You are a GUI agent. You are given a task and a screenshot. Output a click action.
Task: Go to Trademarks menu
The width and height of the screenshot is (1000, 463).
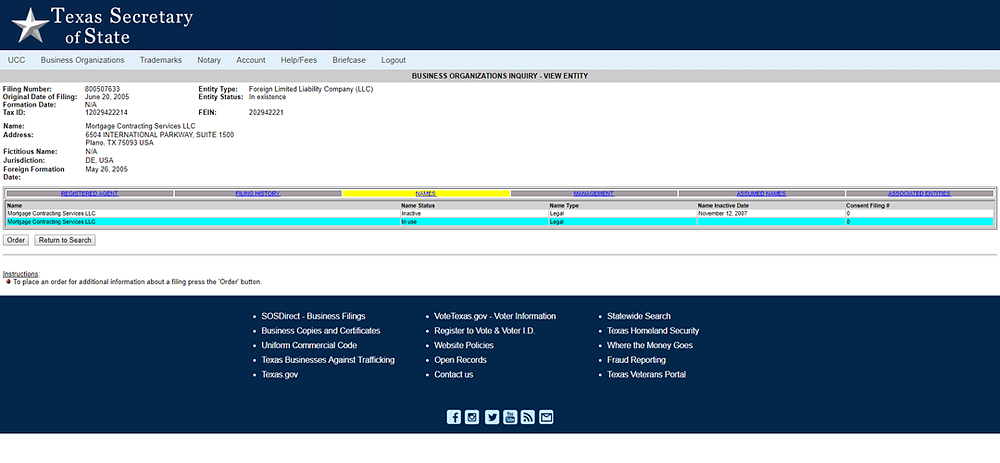pos(161,60)
